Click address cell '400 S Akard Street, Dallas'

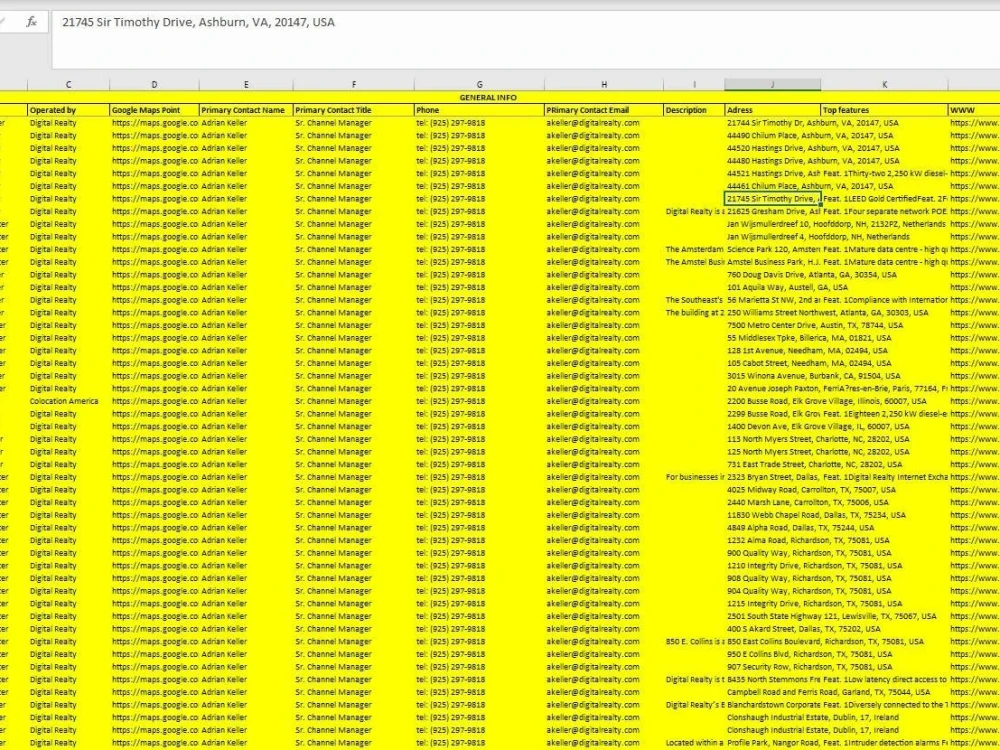(x=773, y=629)
